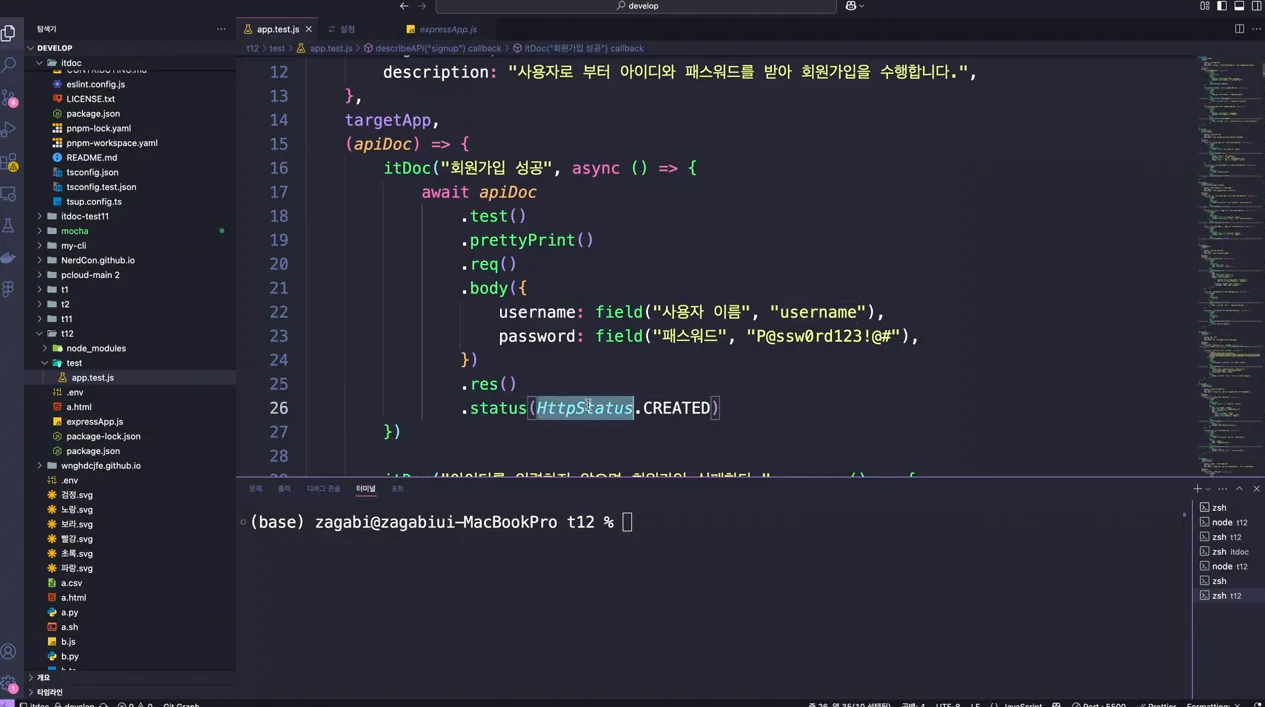This screenshot has height=707, width=1265.
Task: Expand the wnghdcjfe.github.io folder
Action: 130,465
